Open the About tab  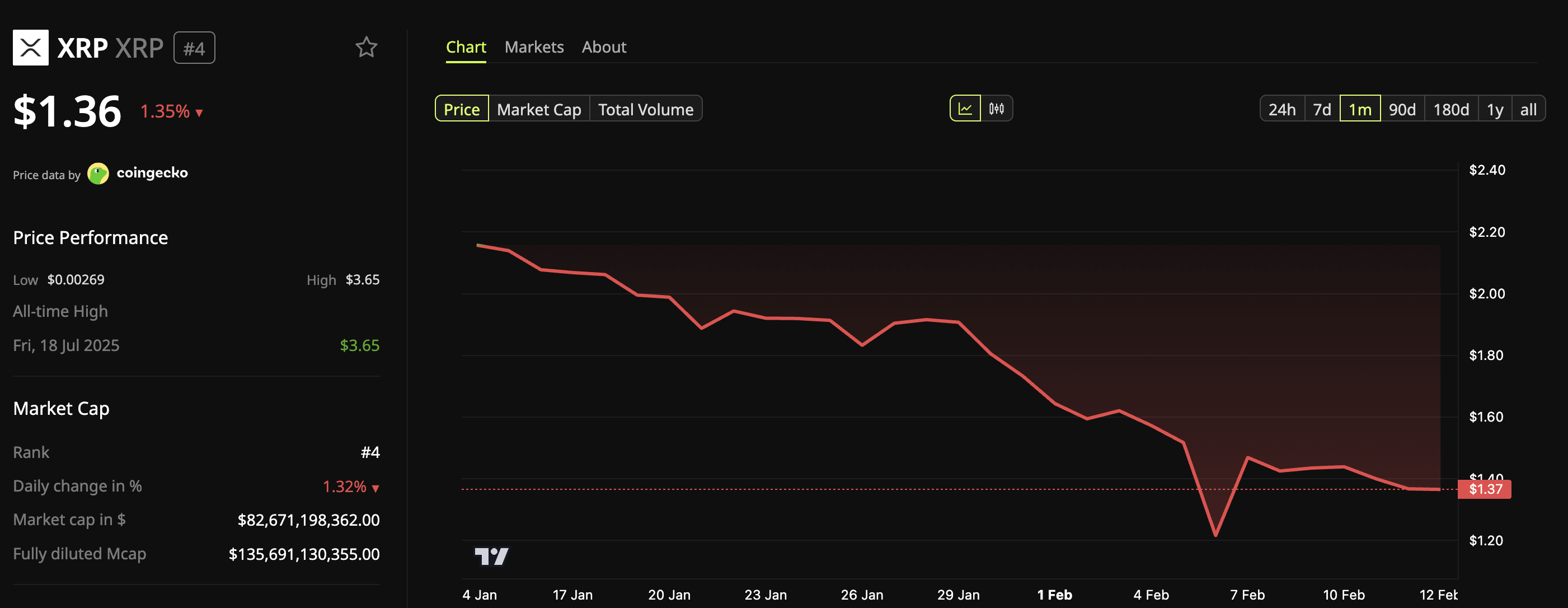pyautogui.click(x=603, y=46)
